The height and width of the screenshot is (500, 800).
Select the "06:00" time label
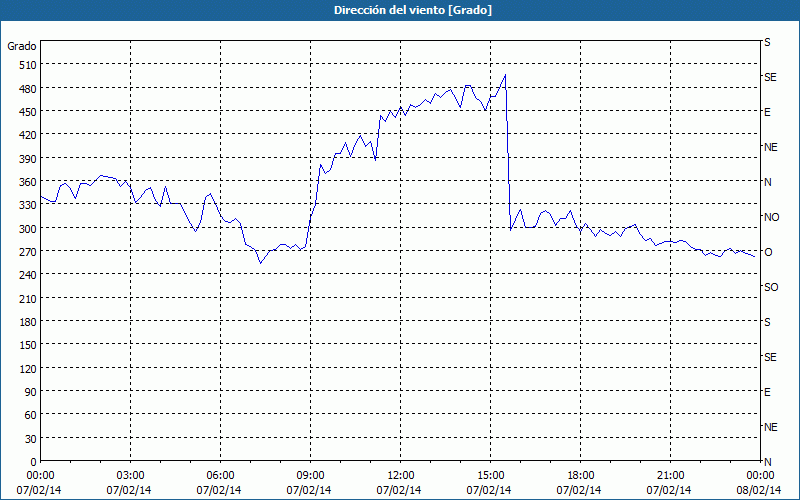click(x=220, y=476)
